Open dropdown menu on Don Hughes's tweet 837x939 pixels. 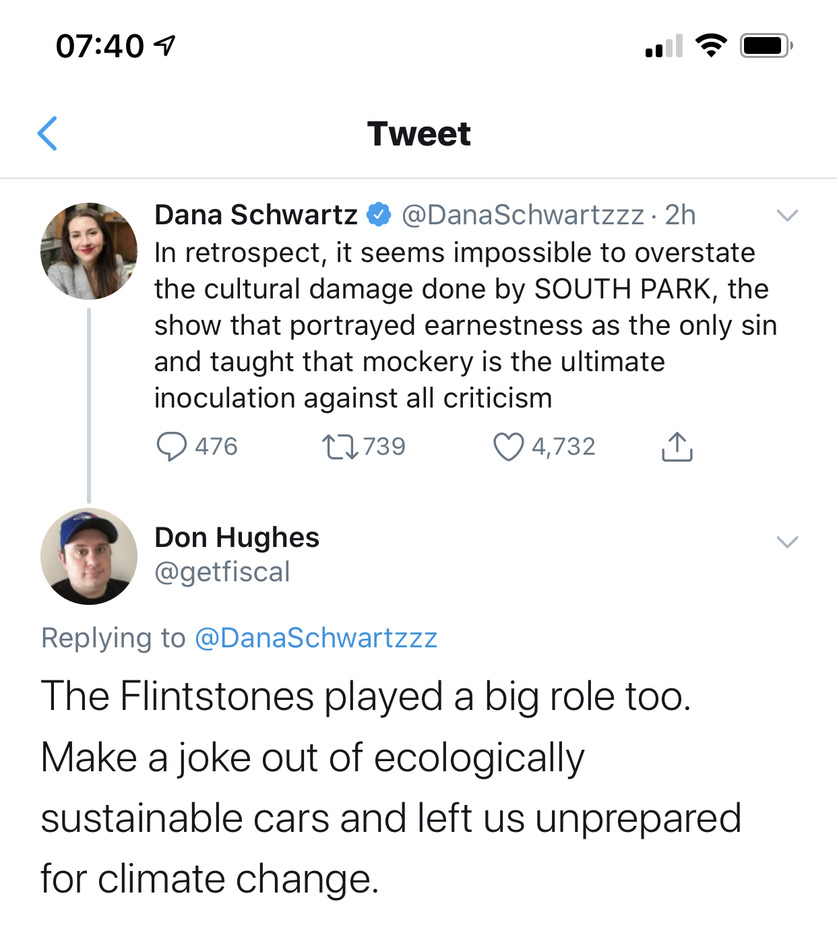(x=788, y=542)
